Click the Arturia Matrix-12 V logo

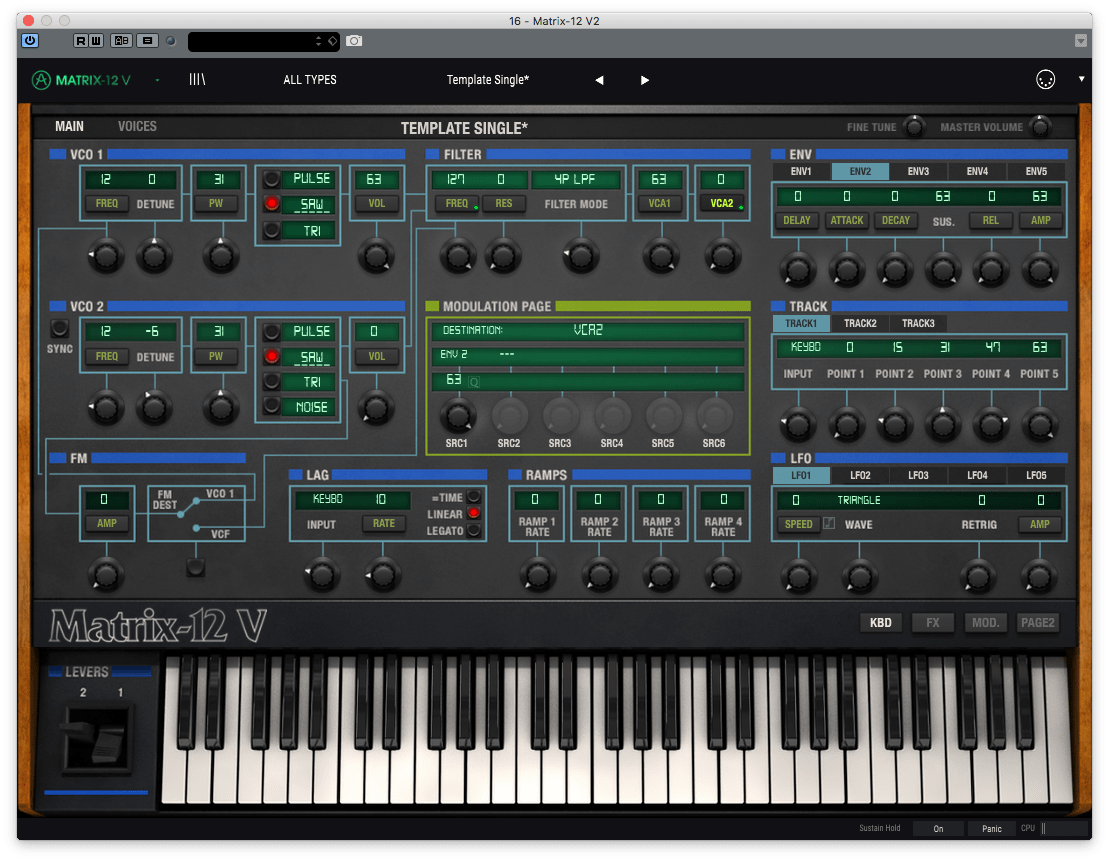(81, 80)
